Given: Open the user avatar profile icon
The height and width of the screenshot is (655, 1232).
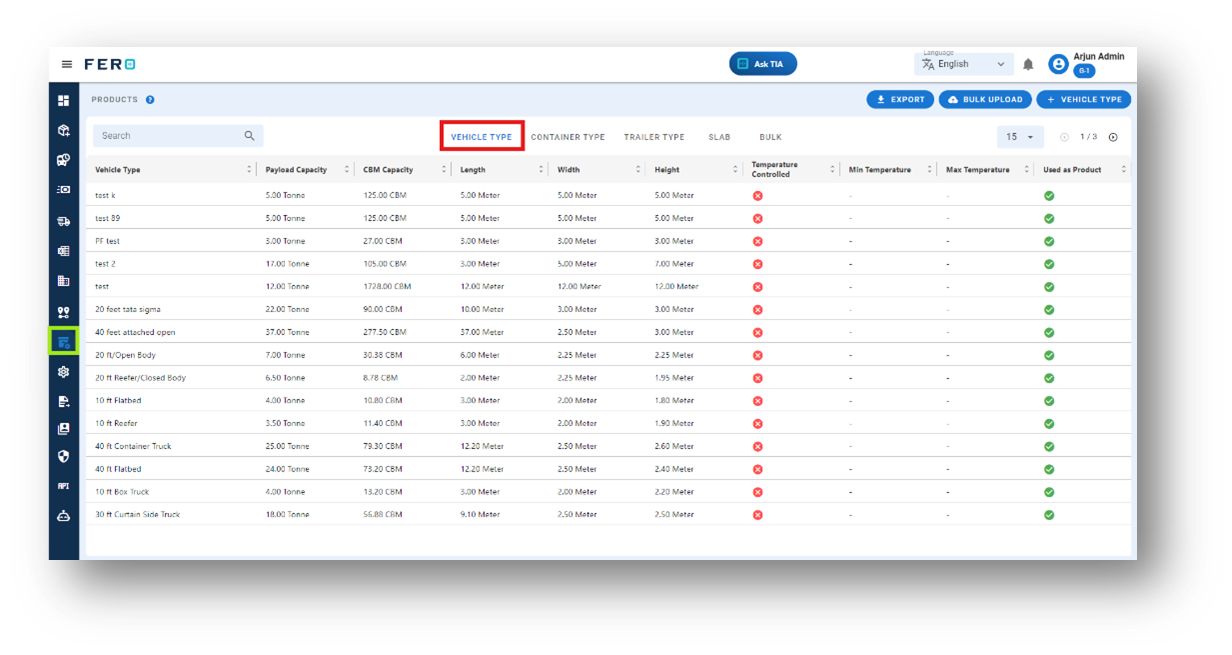Looking at the screenshot, I should [x=1058, y=64].
